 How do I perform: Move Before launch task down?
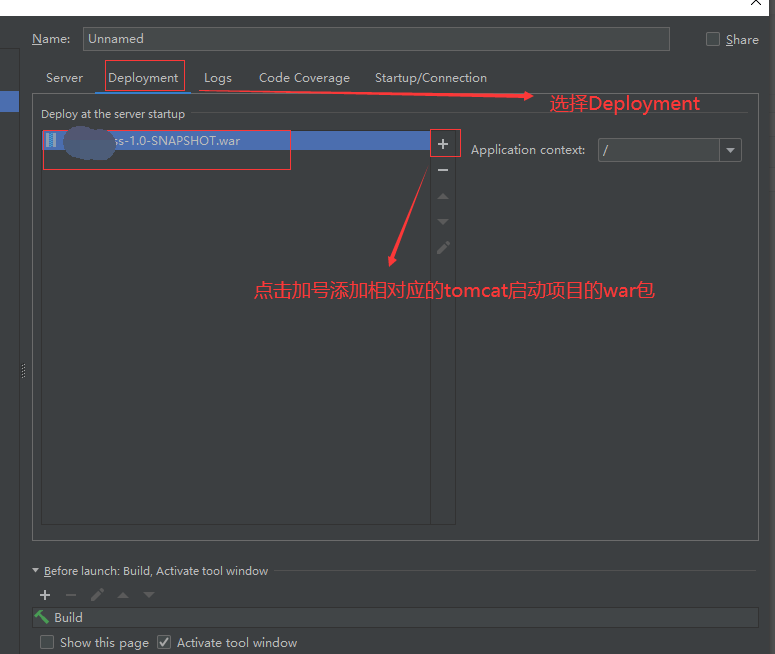149,595
